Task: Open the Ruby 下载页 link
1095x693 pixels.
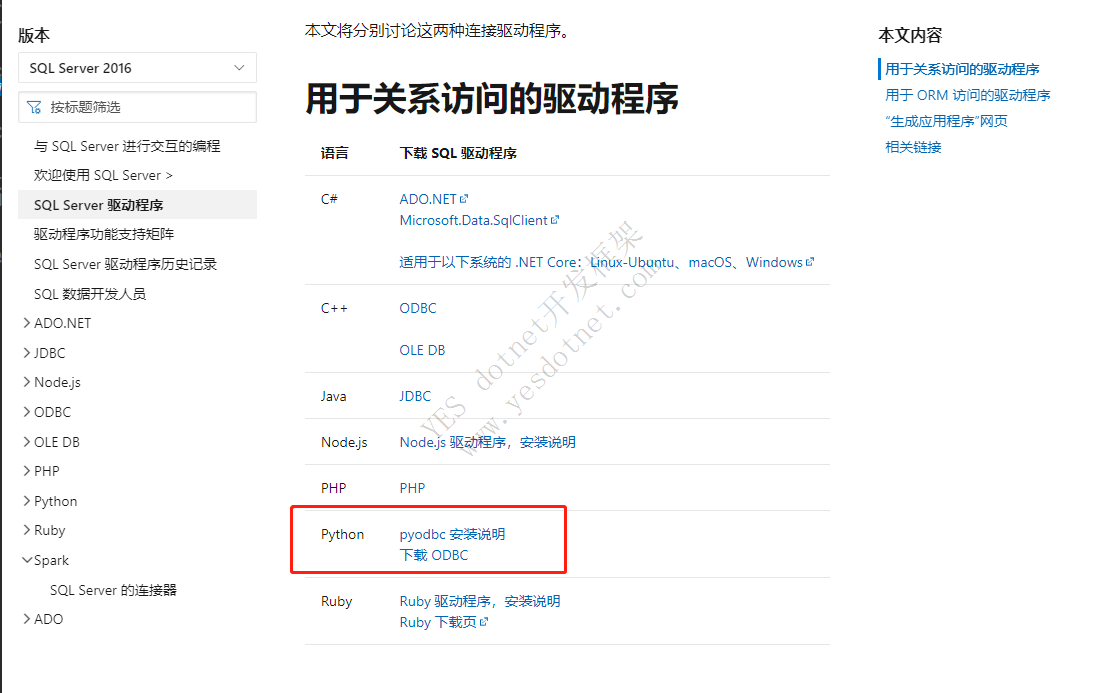Action: [438, 622]
